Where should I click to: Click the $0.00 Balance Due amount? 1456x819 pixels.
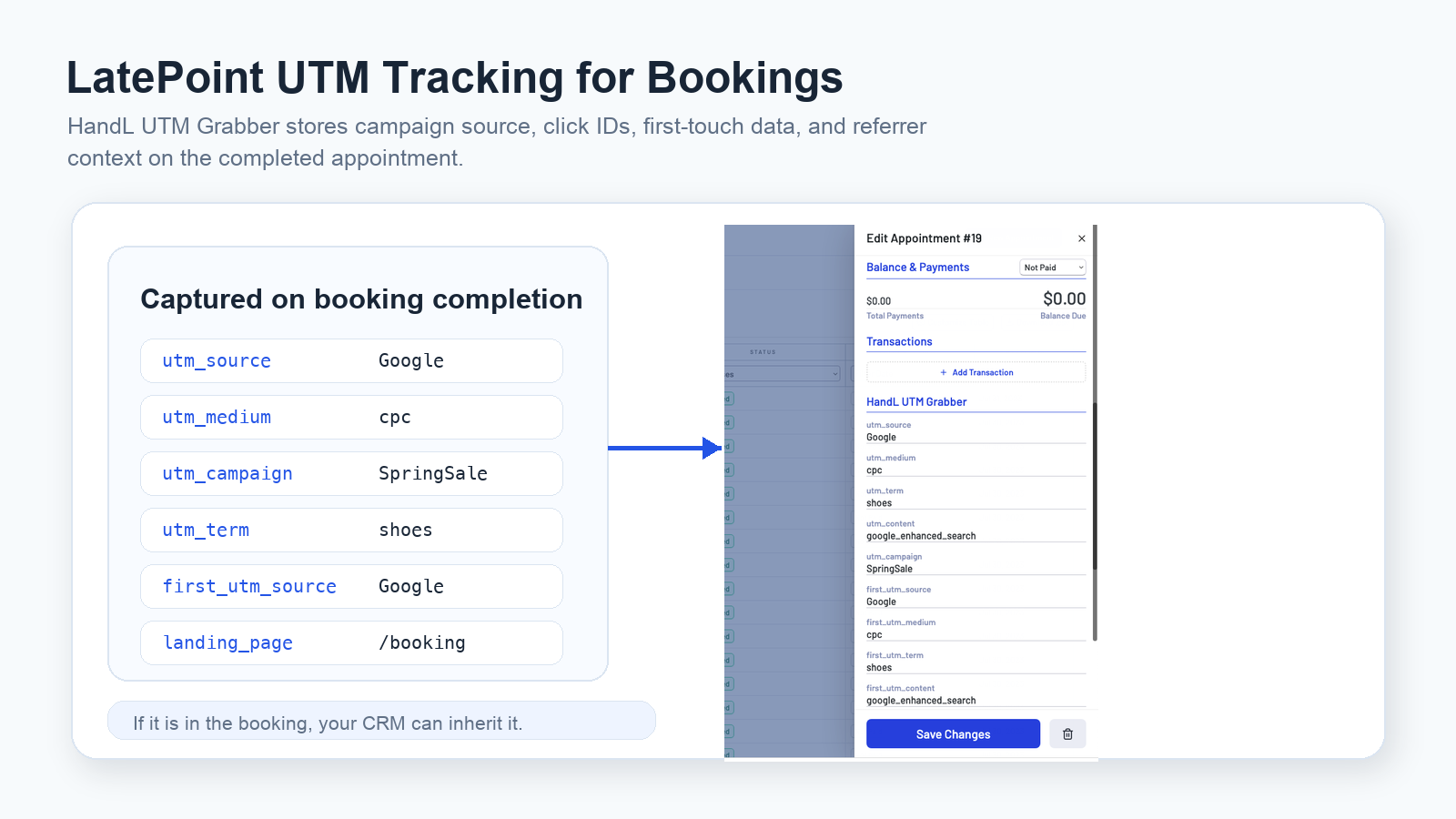[x=1064, y=298]
